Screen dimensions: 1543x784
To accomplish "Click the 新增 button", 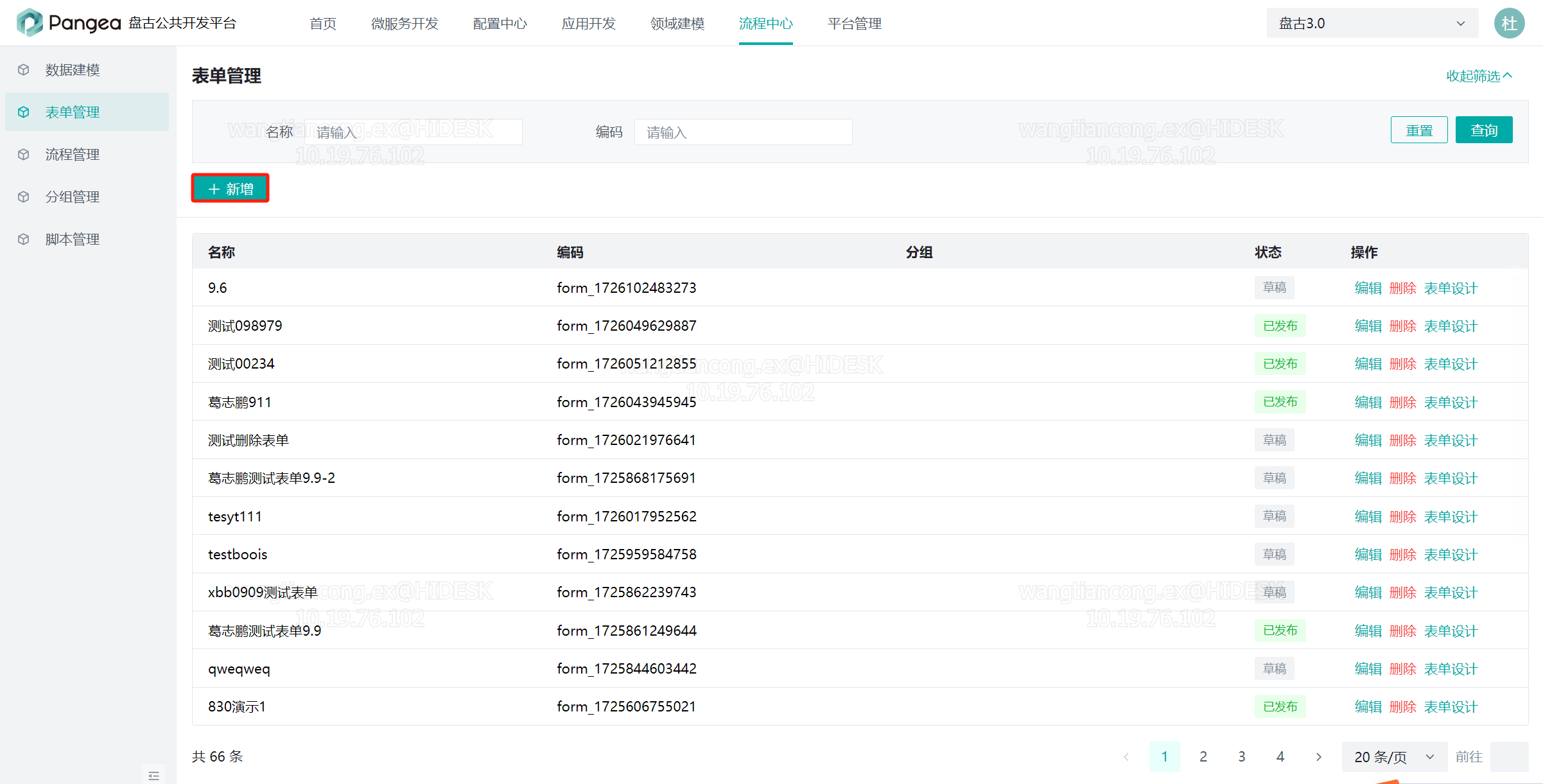I will (231, 189).
